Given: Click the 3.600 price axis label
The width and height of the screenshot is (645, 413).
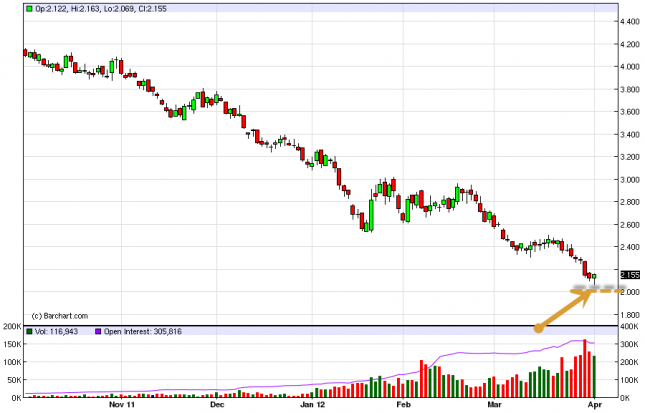Looking at the screenshot, I should [x=630, y=112].
